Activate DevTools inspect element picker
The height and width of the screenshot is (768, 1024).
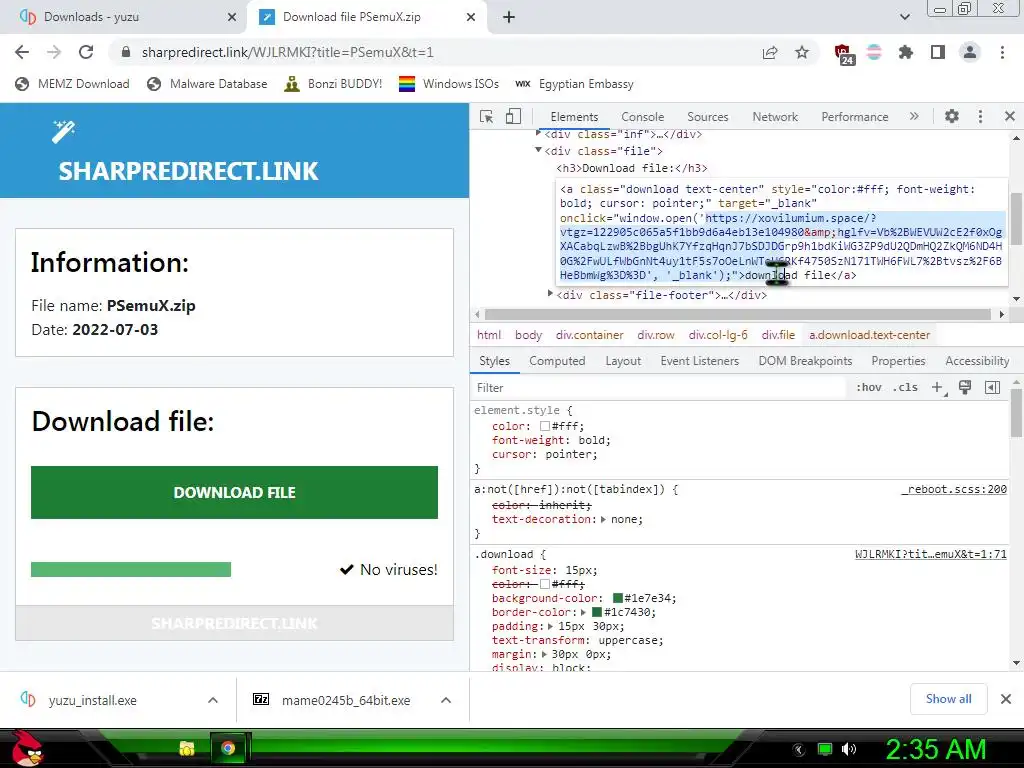[486, 116]
